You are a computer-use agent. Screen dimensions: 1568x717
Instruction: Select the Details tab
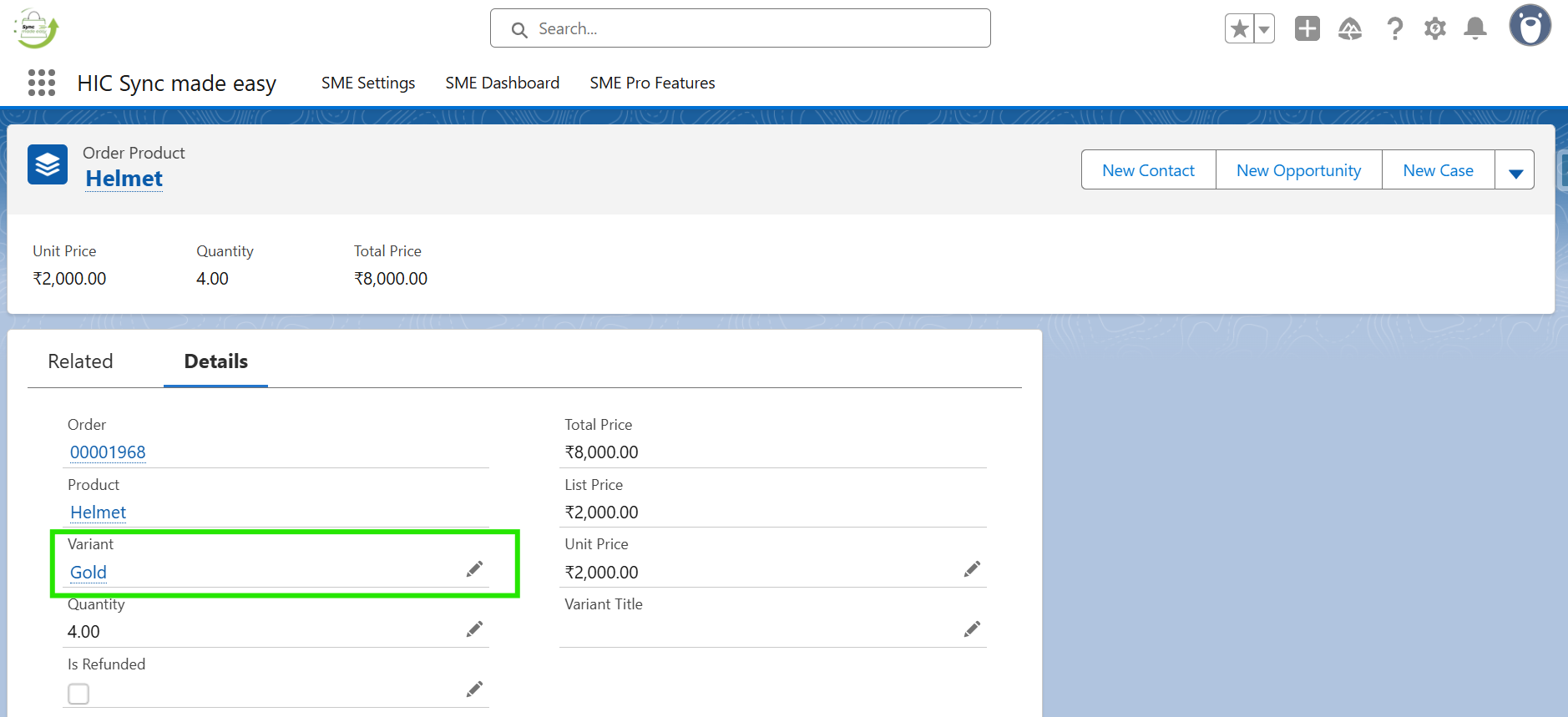pyautogui.click(x=216, y=361)
